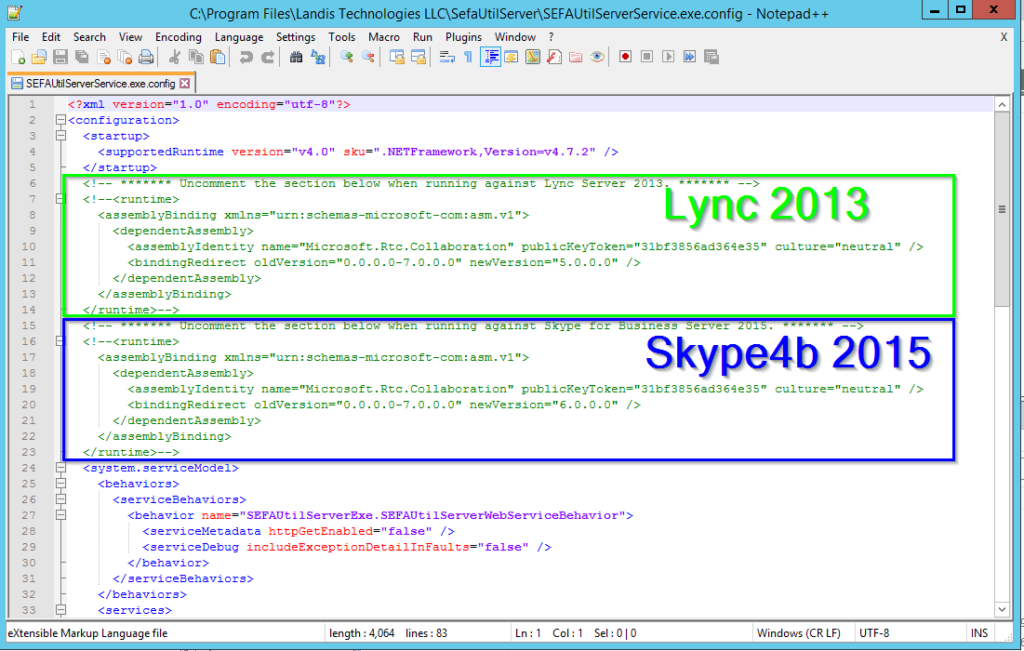1024x651 pixels.
Task: Open the Encoding menu
Action: [x=178, y=37]
